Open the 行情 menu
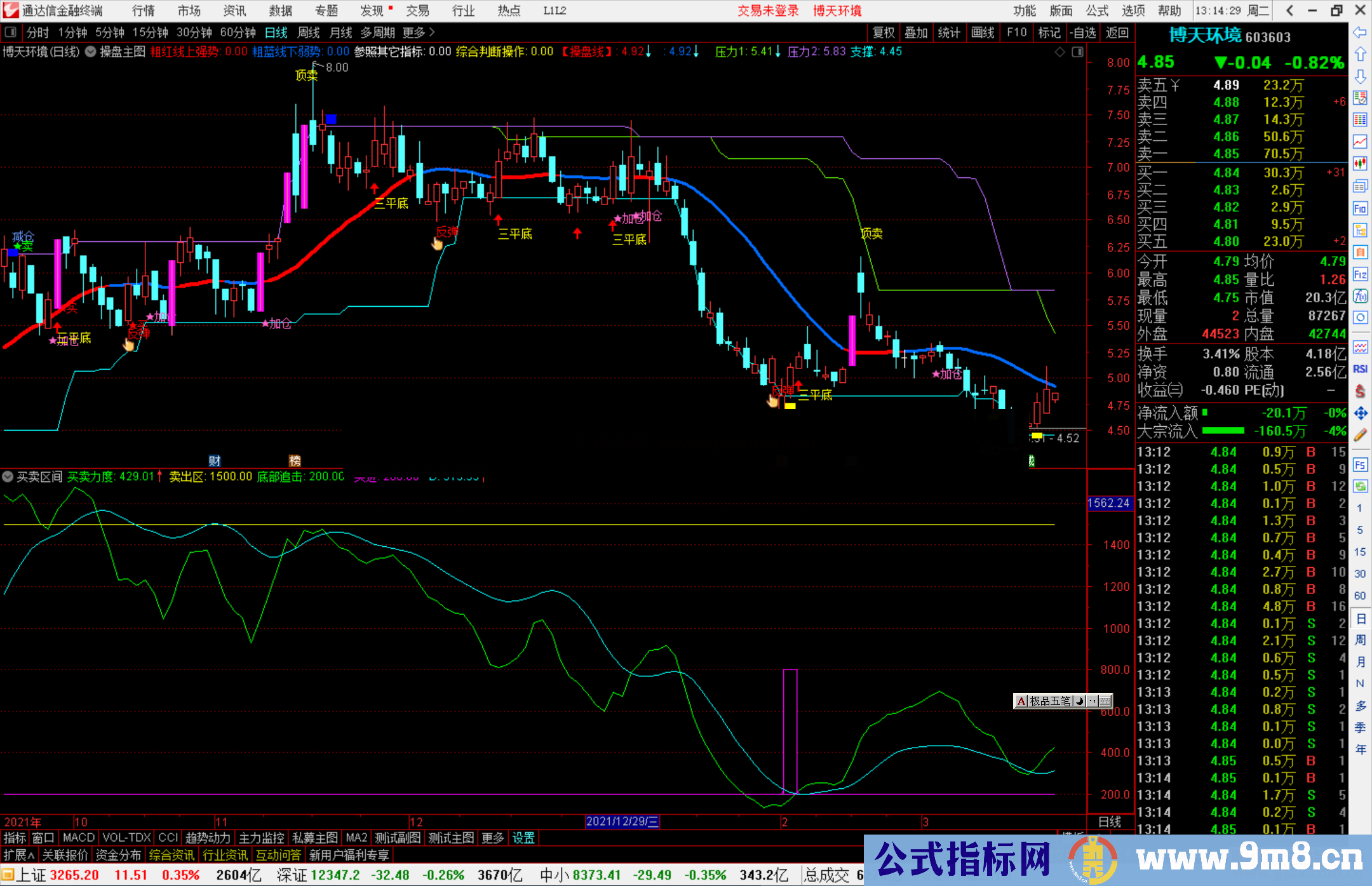 coord(143,11)
